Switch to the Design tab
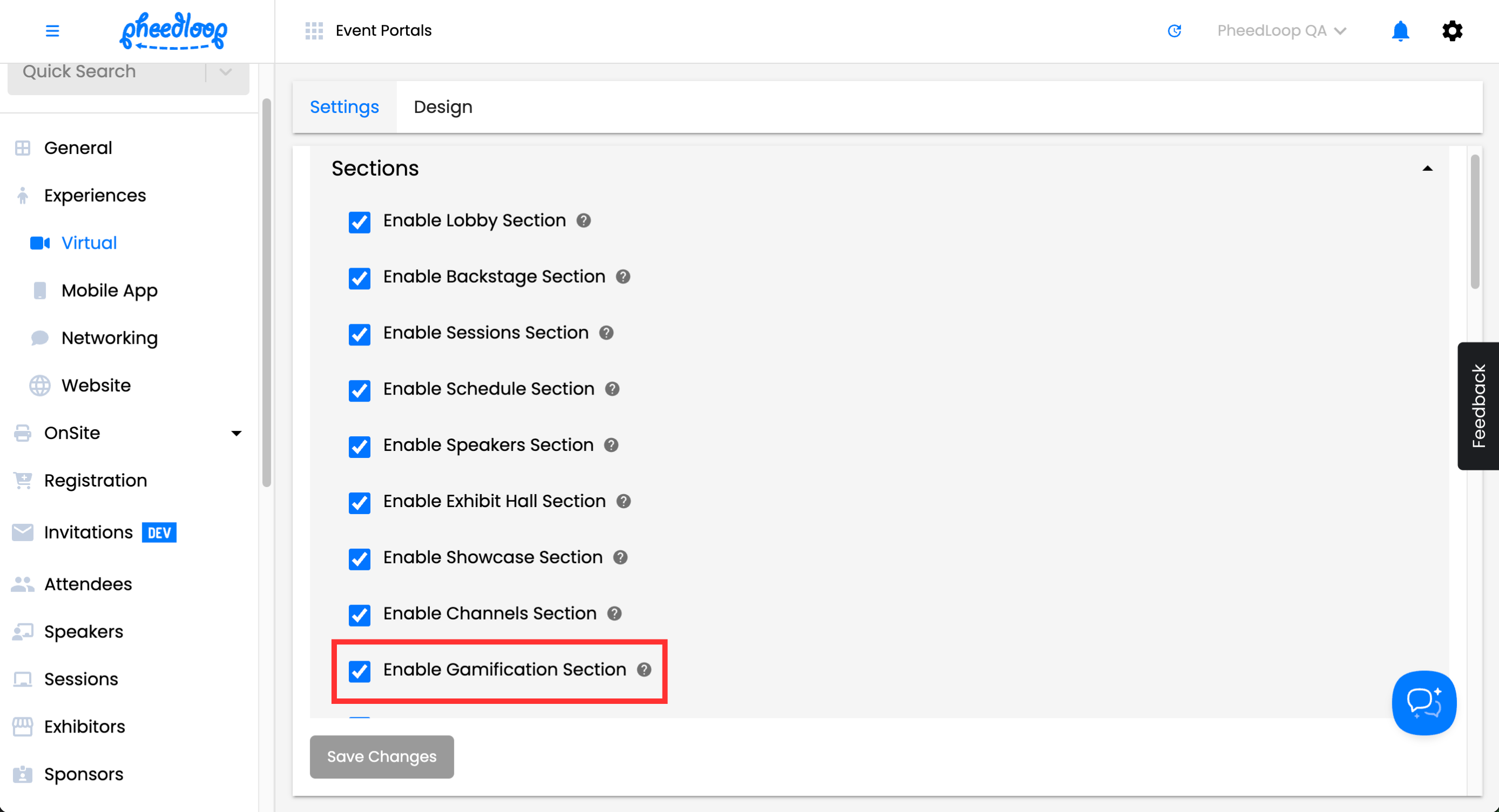The image size is (1499, 812). [443, 107]
